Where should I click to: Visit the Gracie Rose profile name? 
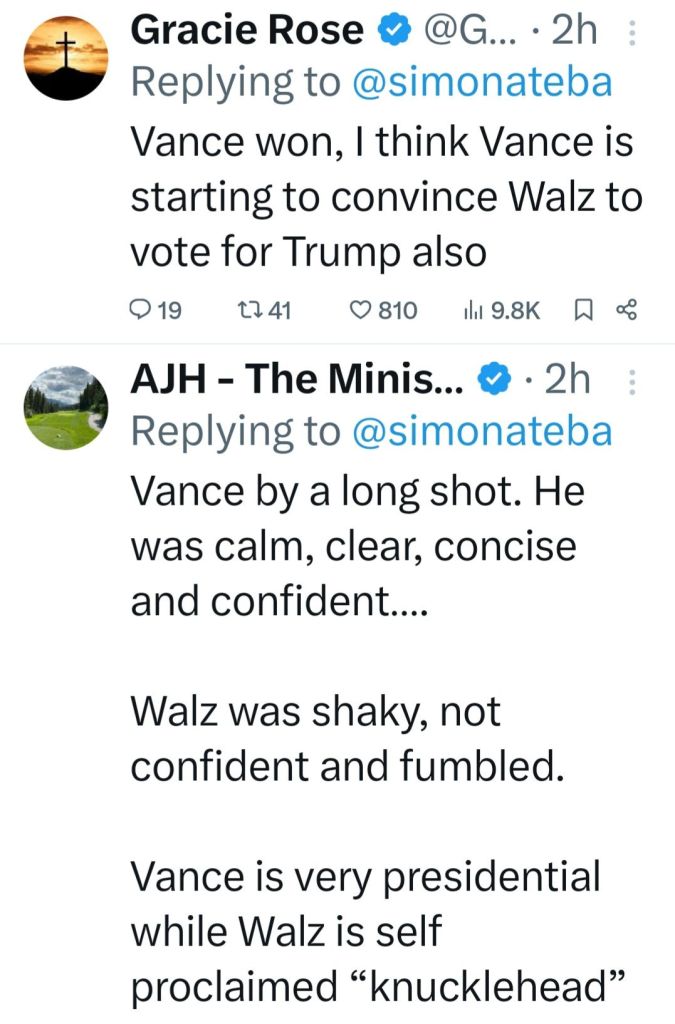point(247,32)
